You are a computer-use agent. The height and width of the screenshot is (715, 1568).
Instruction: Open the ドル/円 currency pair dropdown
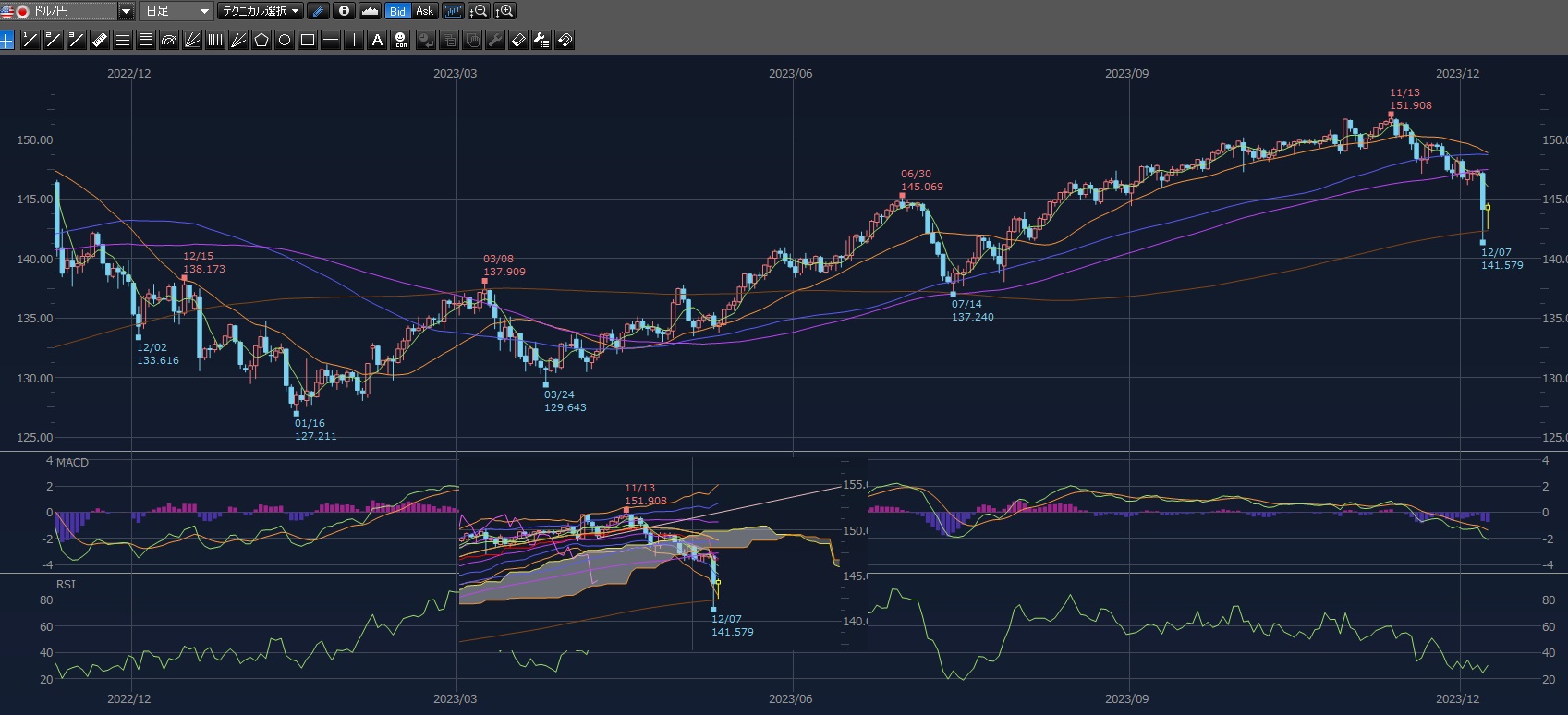[126, 11]
